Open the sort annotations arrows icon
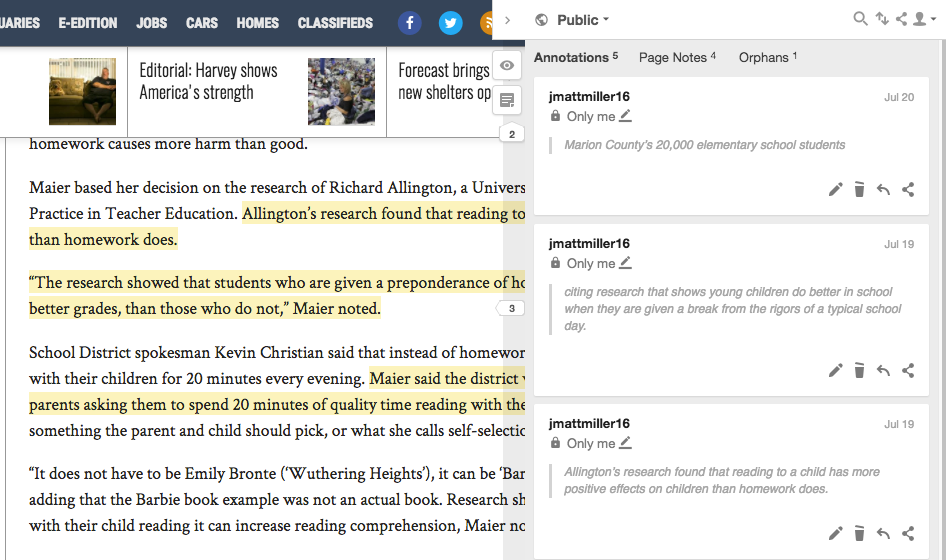The height and width of the screenshot is (560, 946). point(882,19)
